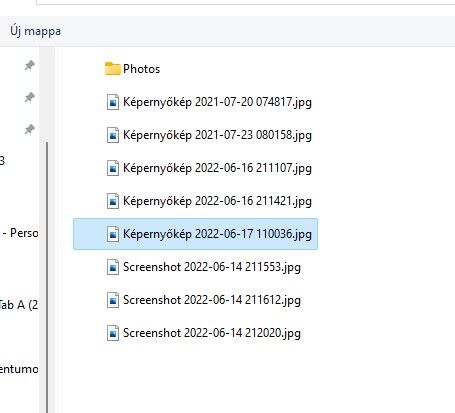Image resolution: width=455 pixels, height=413 pixels.
Task: Select file name Screenshot 2022-06-14 211553.jpg
Action: [212, 267]
